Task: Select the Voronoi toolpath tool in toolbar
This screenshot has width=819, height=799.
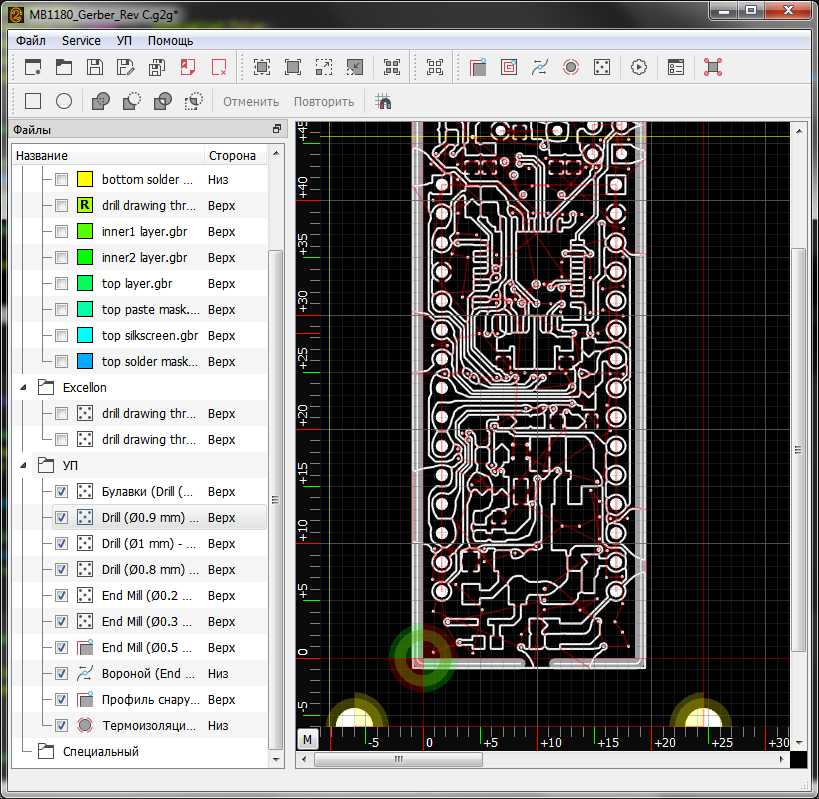Action: point(540,67)
